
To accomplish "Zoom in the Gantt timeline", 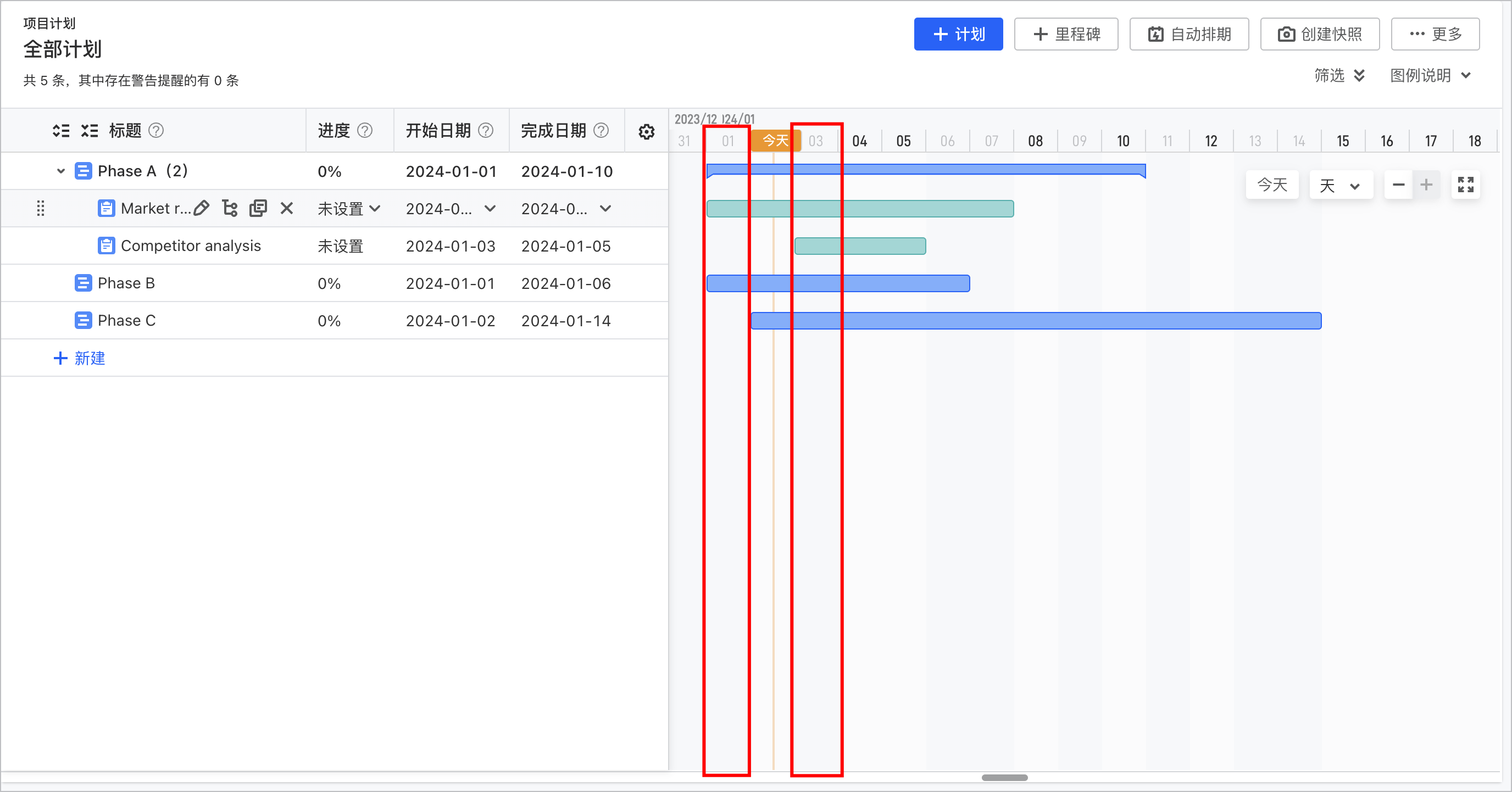I will [1426, 185].
